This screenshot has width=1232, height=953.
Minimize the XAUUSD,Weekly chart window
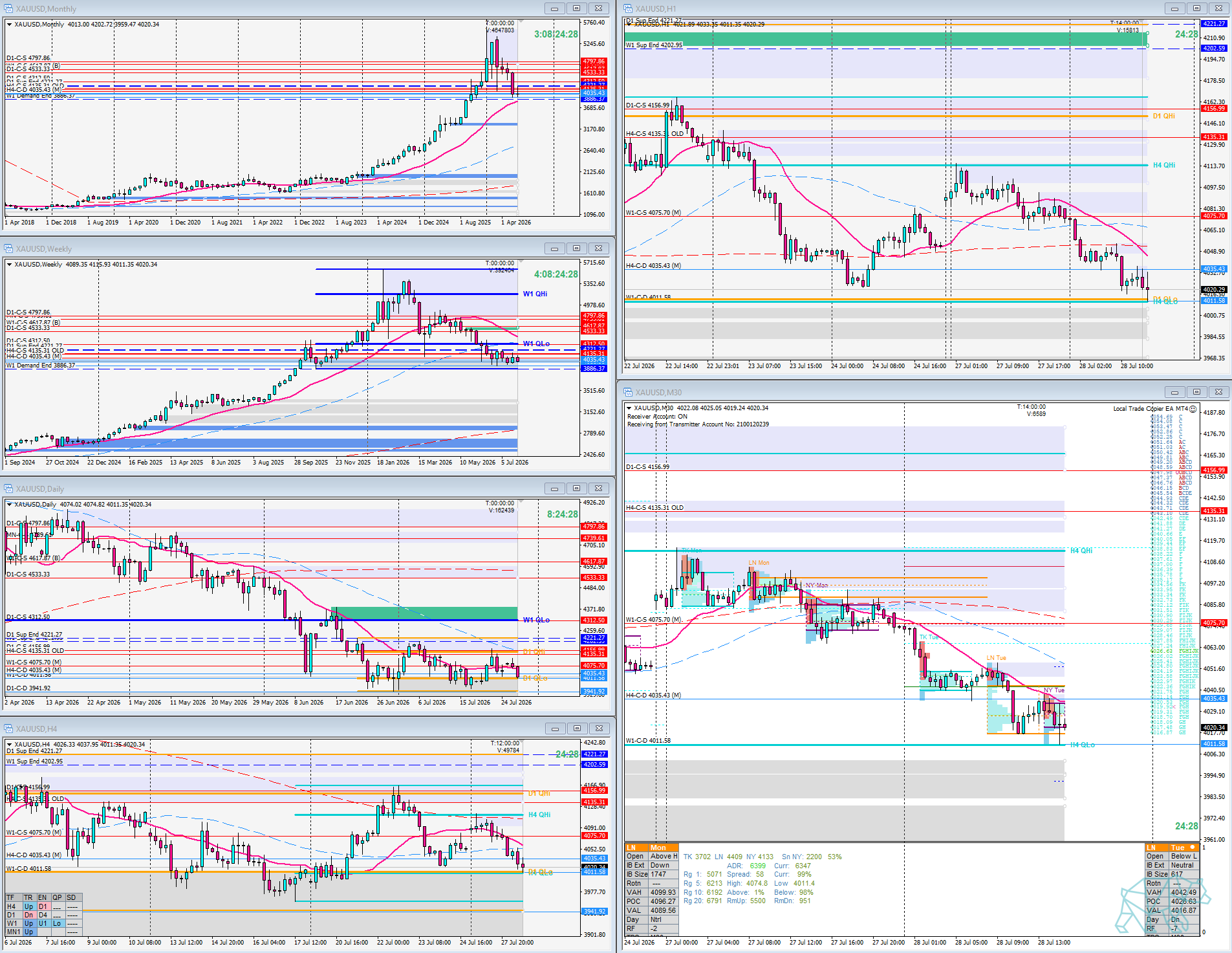point(555,248)
